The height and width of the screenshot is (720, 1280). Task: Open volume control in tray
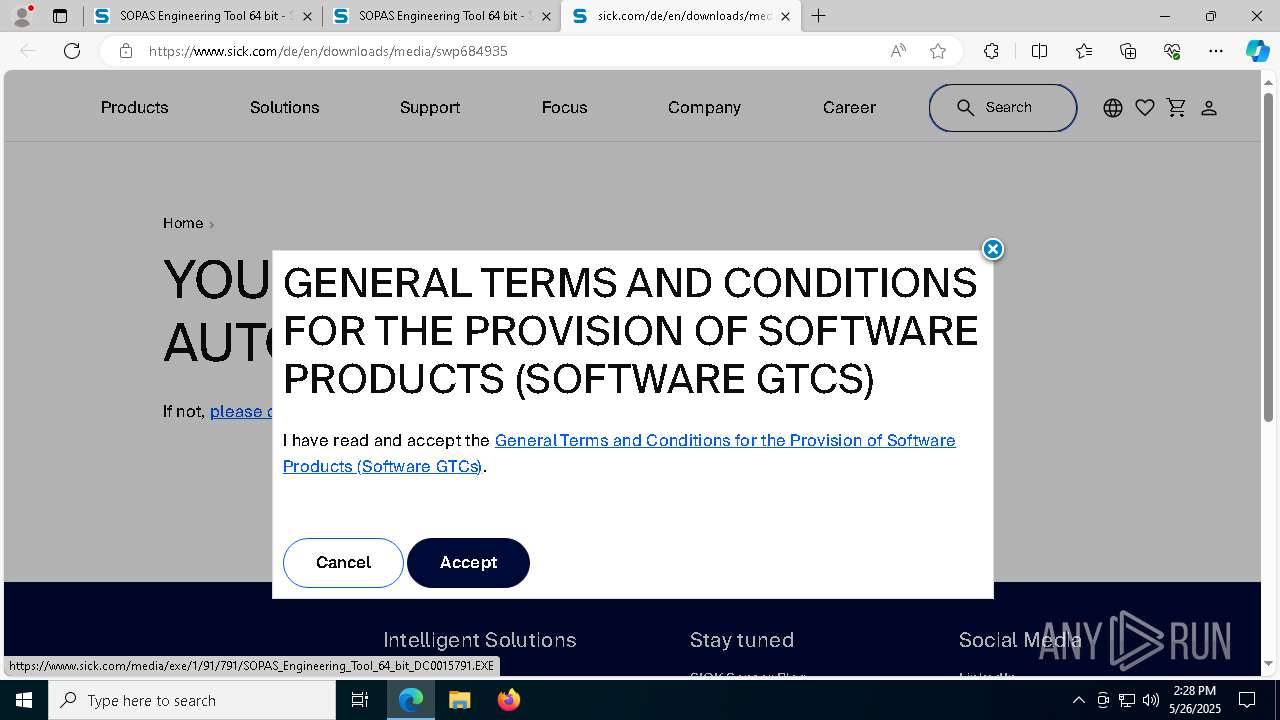pos(1151,700)
